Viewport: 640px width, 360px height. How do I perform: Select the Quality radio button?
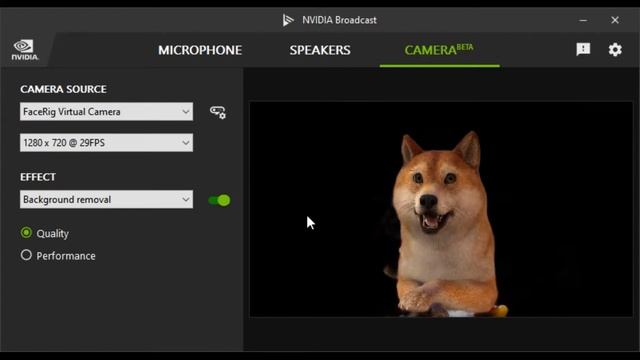[26, 233]
